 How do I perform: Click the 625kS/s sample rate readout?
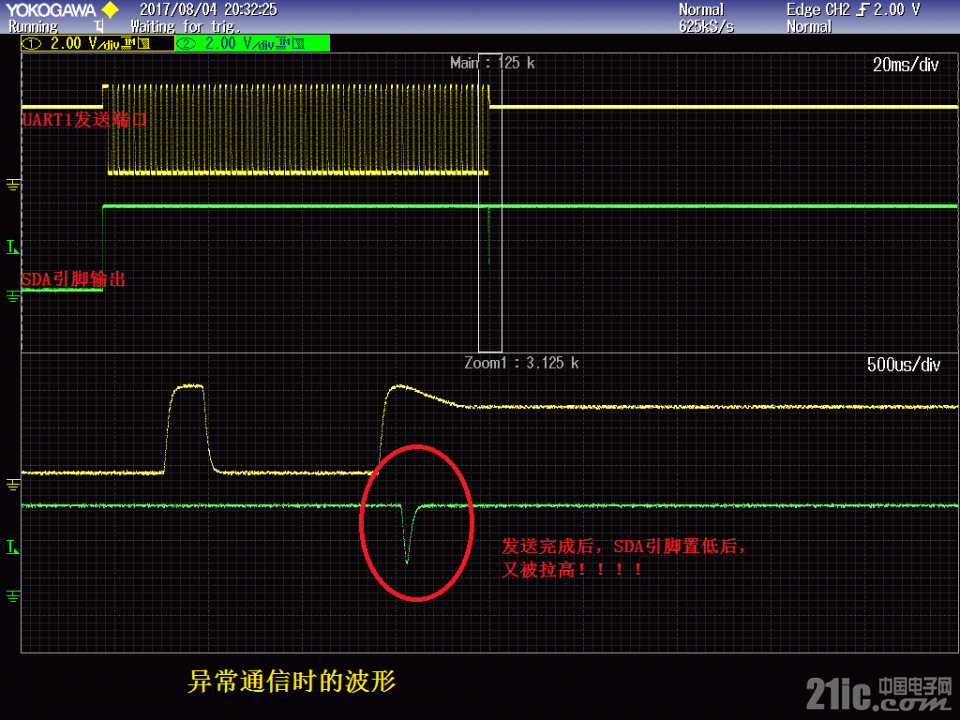coord(706,27)
